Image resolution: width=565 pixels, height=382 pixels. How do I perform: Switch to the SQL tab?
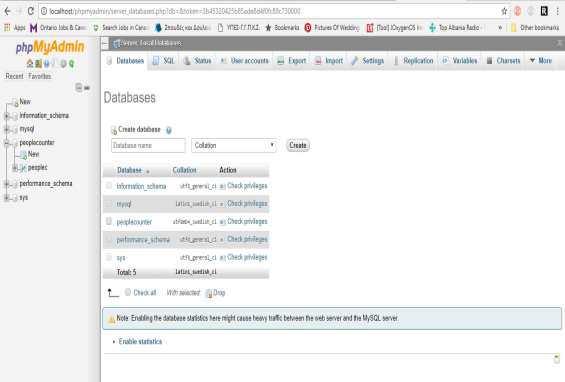point(164,61)
